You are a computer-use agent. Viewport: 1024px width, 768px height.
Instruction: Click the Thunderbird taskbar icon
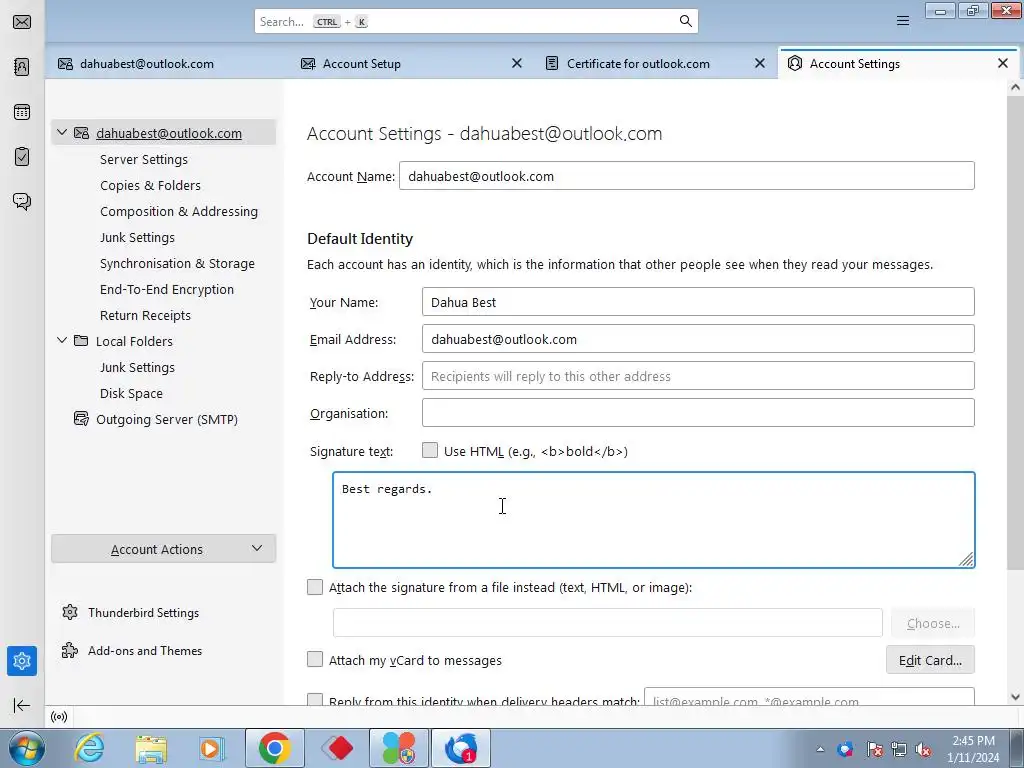click(x=461, y=748)
